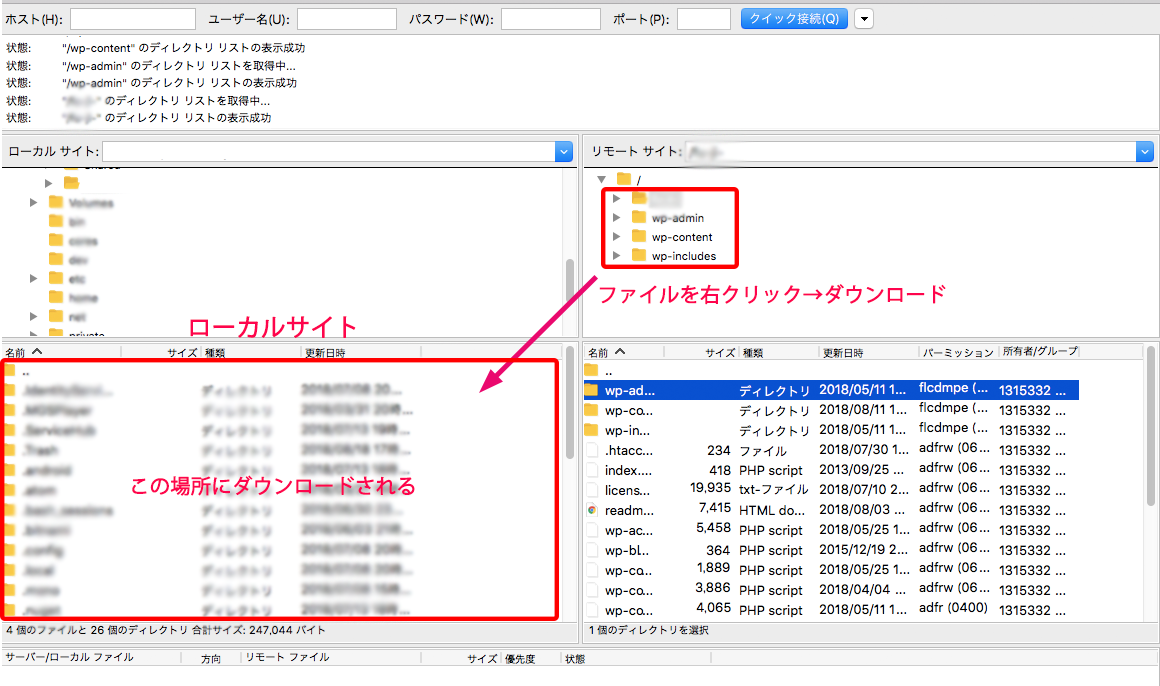
Task: Expand the wp-content tree node
Action: (617, 237)
